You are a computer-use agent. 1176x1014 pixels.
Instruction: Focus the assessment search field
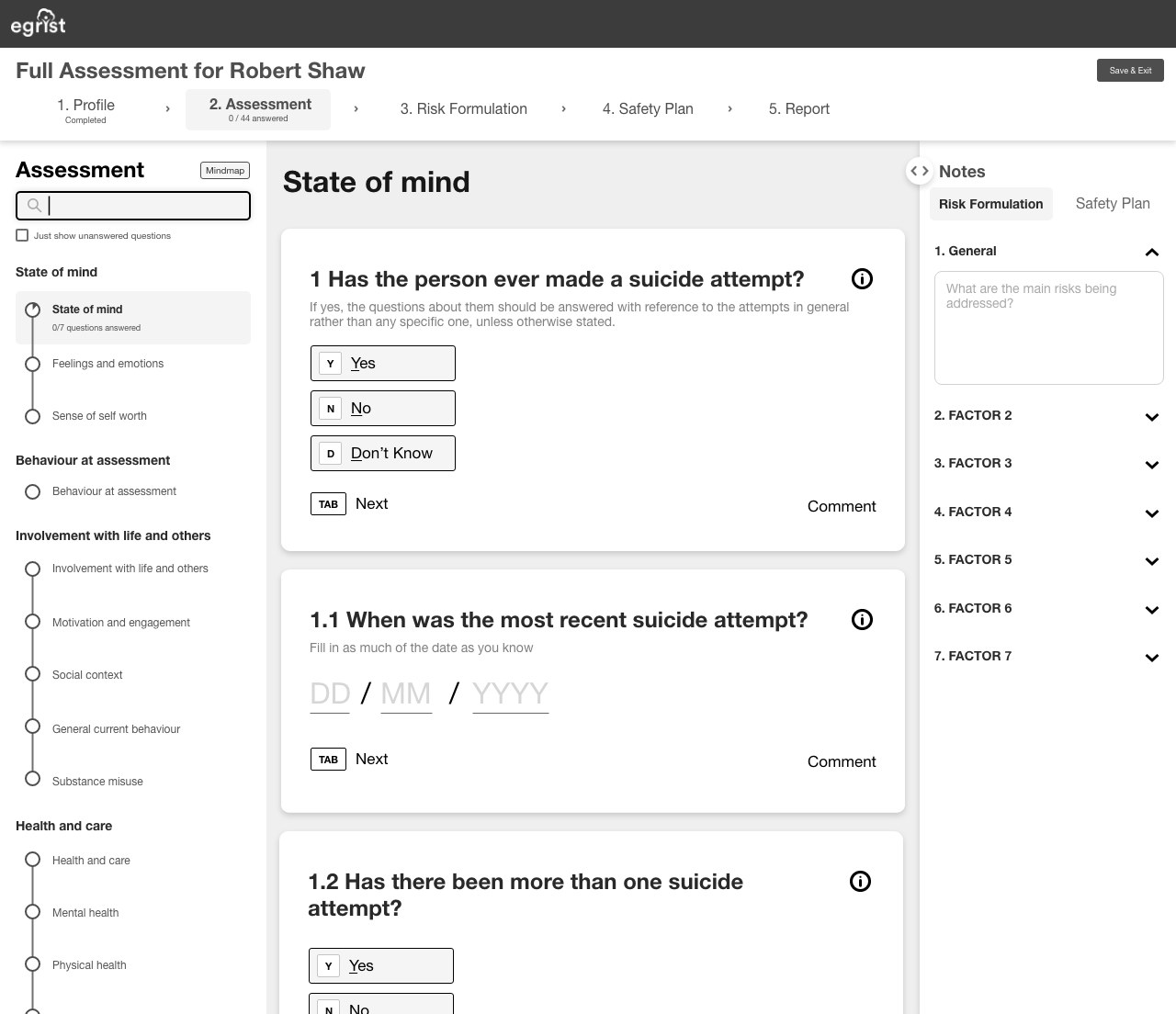click(133, 206)
